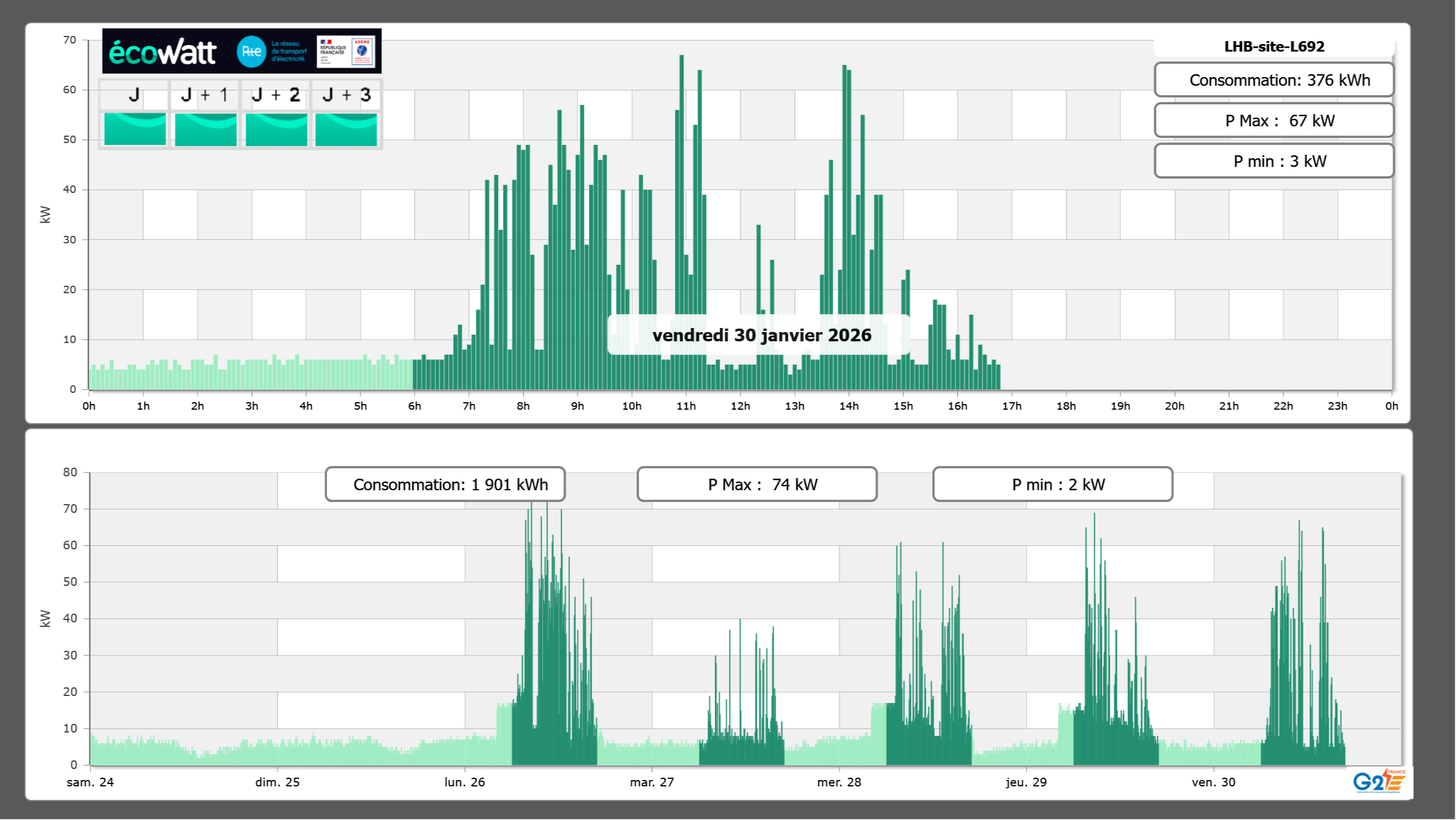Click the ven. 30 axis label
The width and height of the screenshot is (1456, 820).
[x=1214, y=782]
